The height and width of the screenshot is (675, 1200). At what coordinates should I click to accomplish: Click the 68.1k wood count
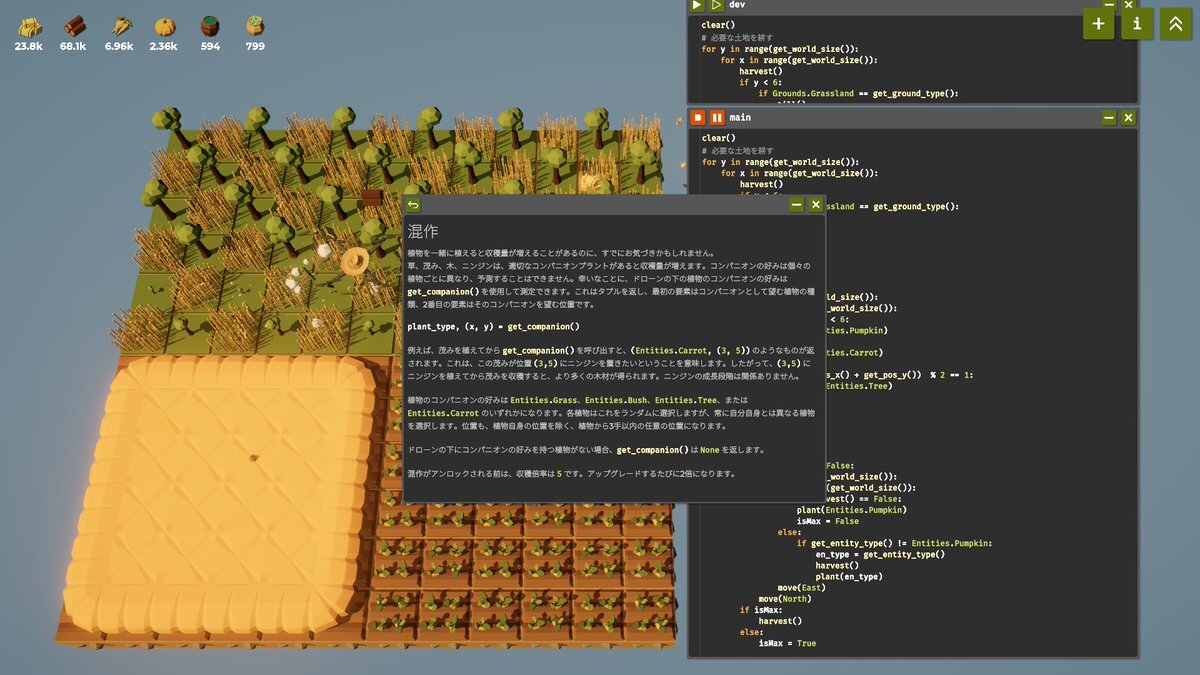tap(73, 46)
